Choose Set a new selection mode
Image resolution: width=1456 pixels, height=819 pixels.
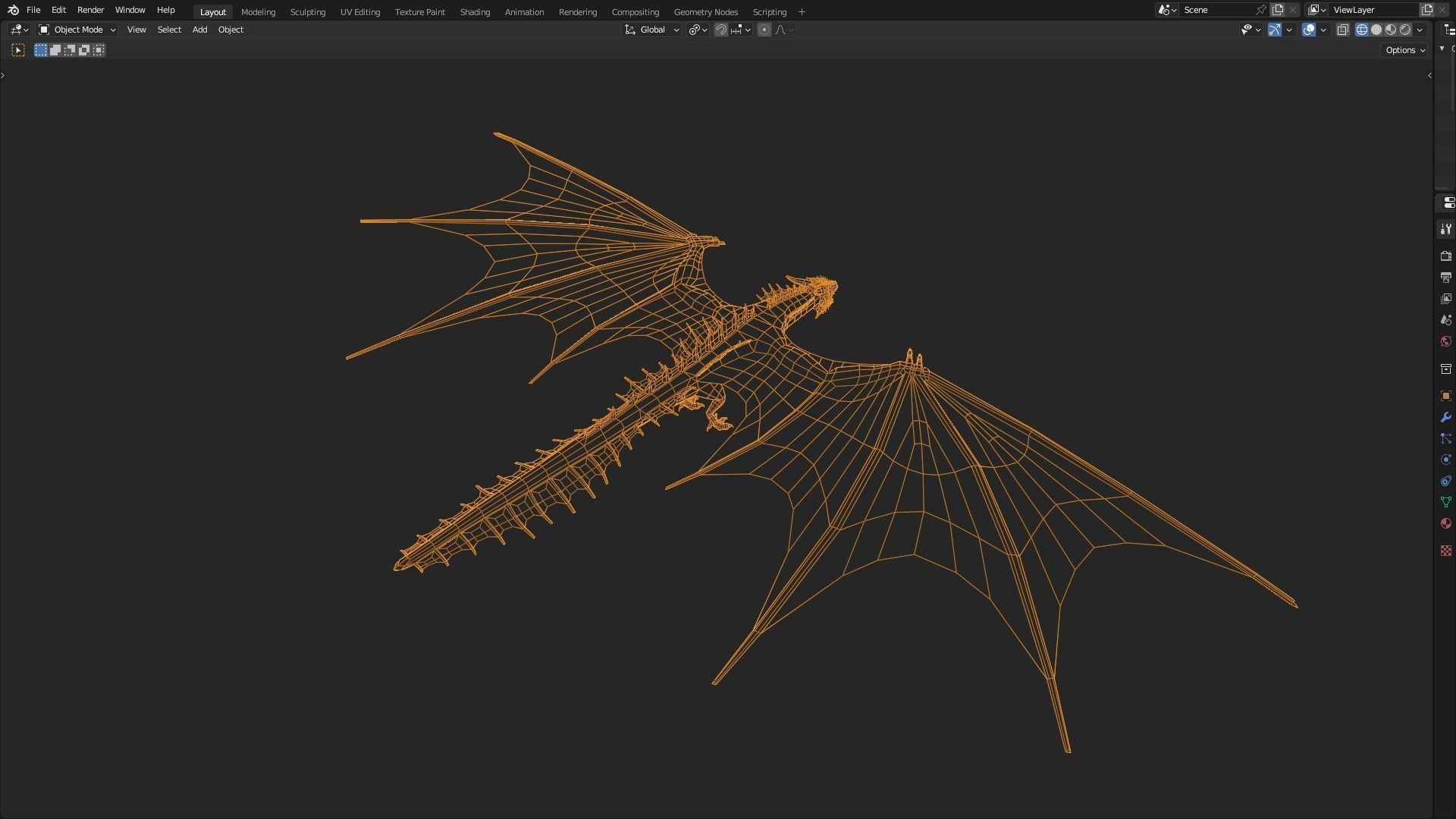(x=41, y=50)
